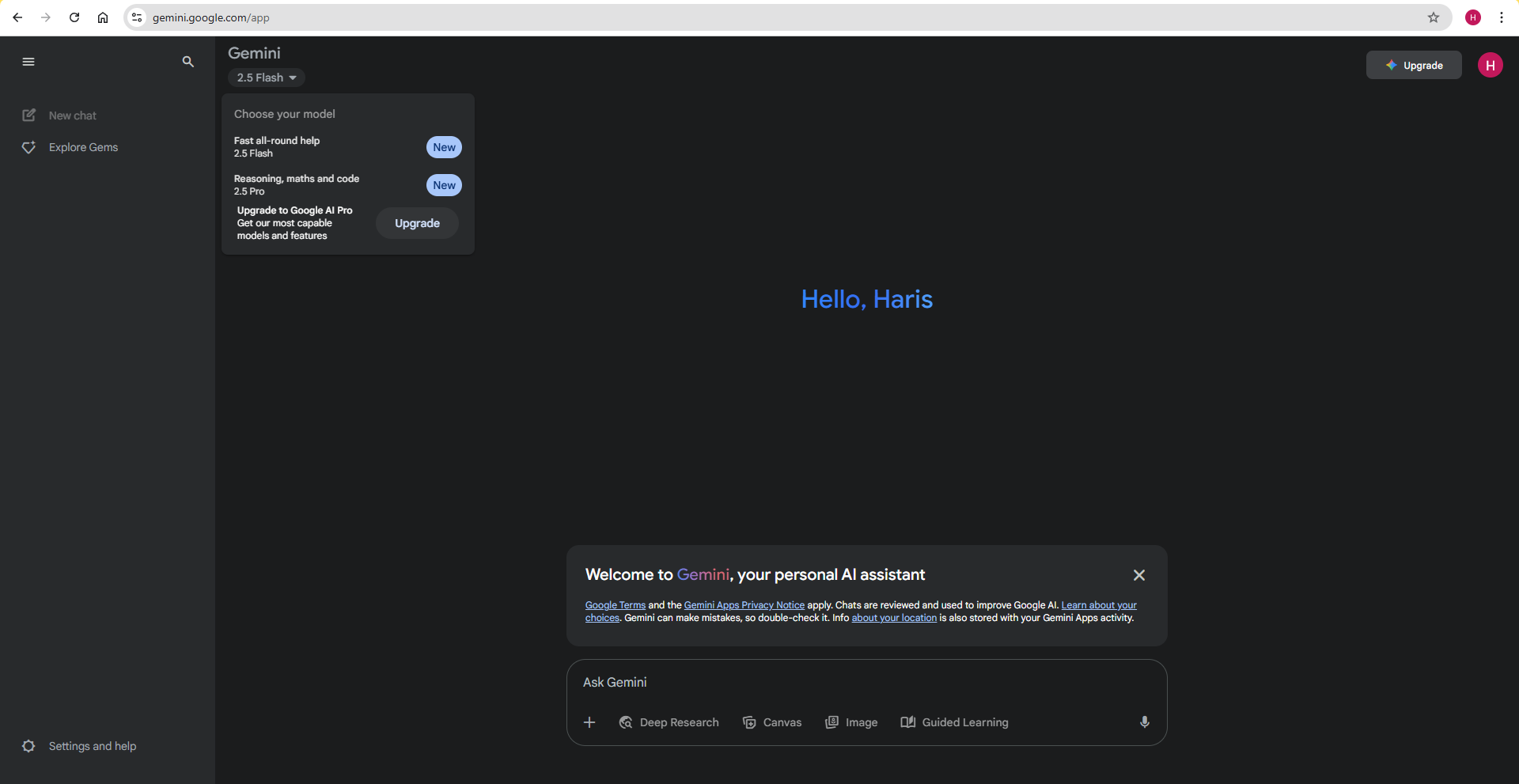Screen dimensions: 1519x784
Task: Open the Chrome profile avatar in the toolbar
Action: (x=1473, y=17)
